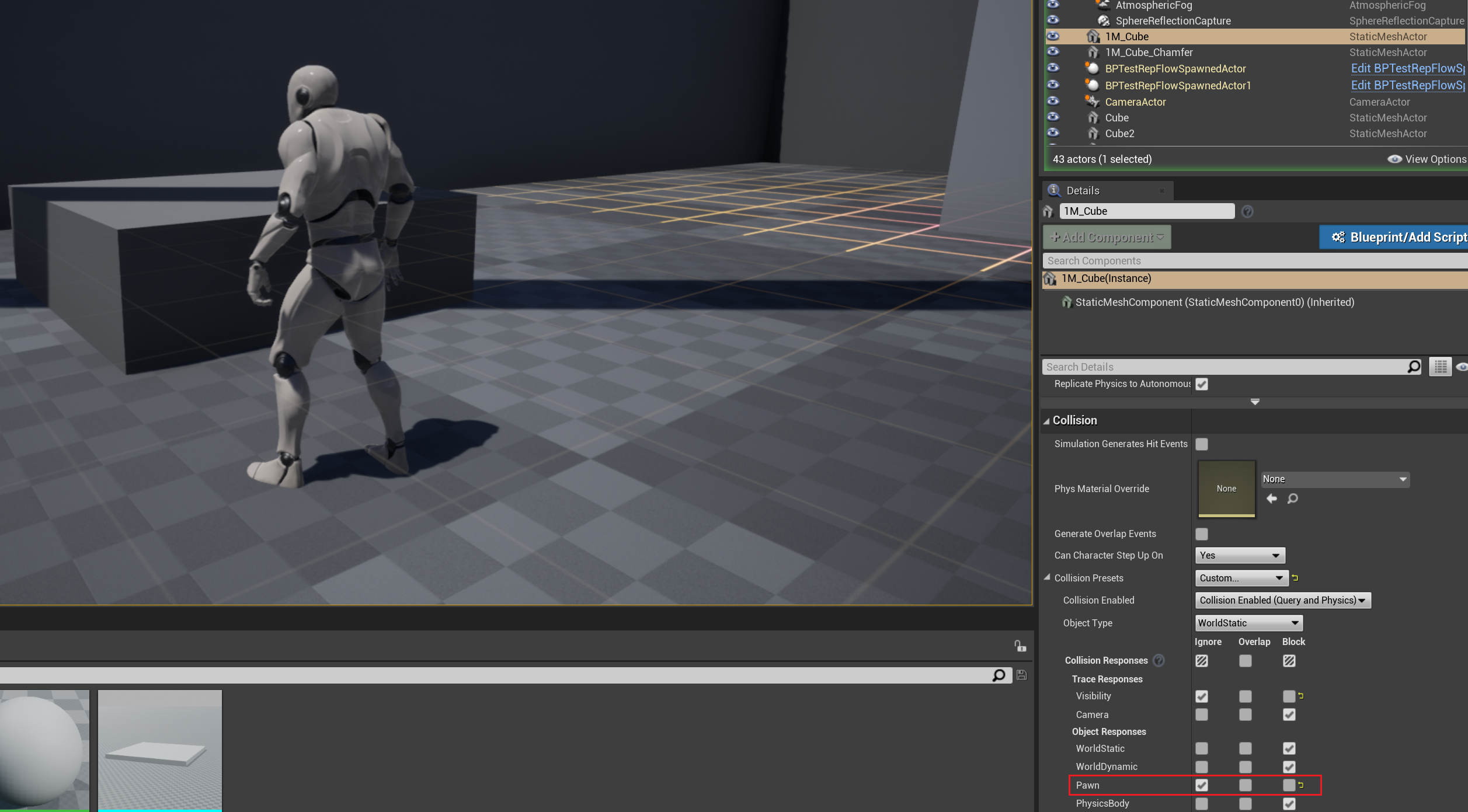
Task: Click the Phys Material Override None thumbnail
Action: pos(1226,489)
